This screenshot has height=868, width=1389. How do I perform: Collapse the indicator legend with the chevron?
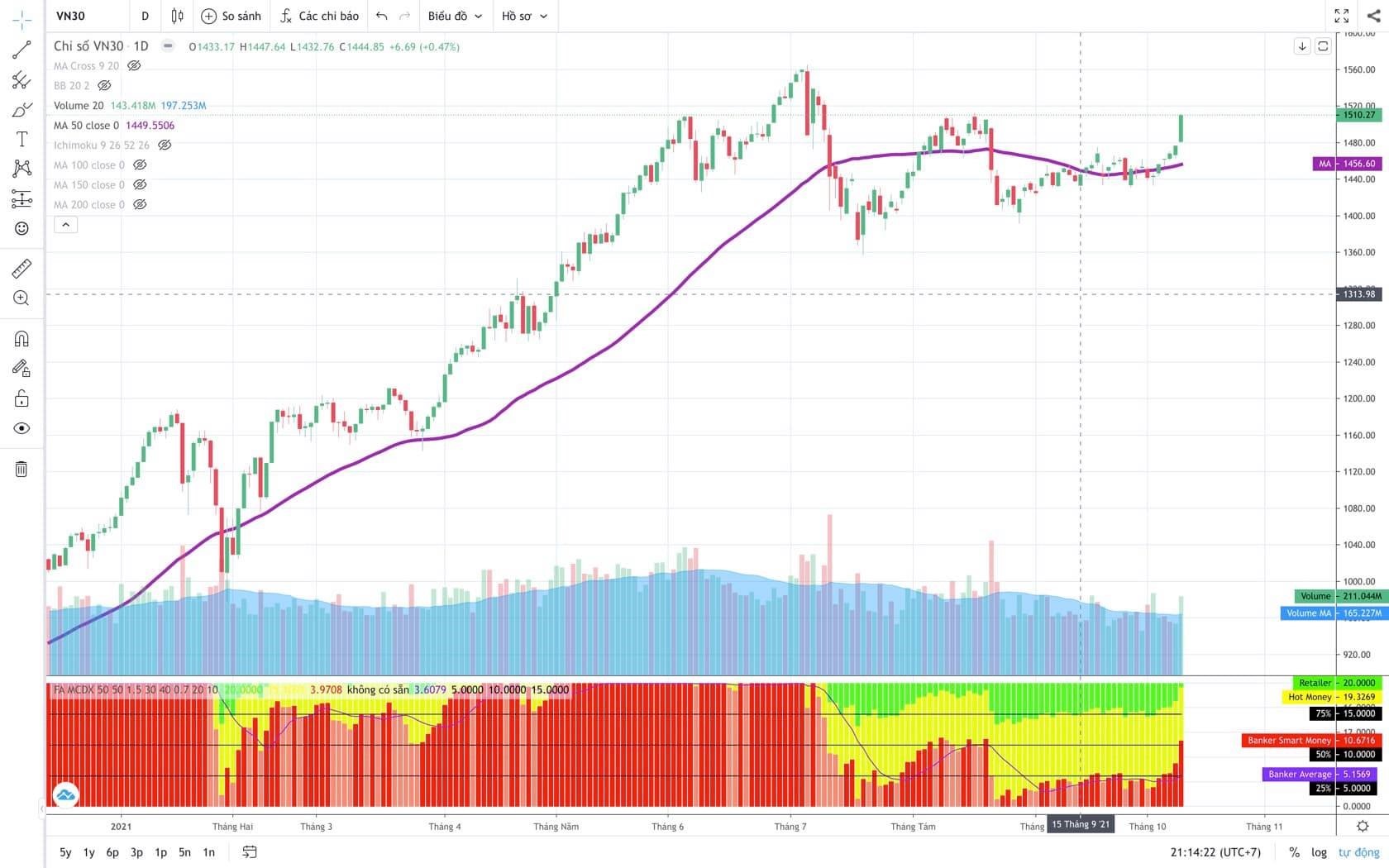pos(66,224)
